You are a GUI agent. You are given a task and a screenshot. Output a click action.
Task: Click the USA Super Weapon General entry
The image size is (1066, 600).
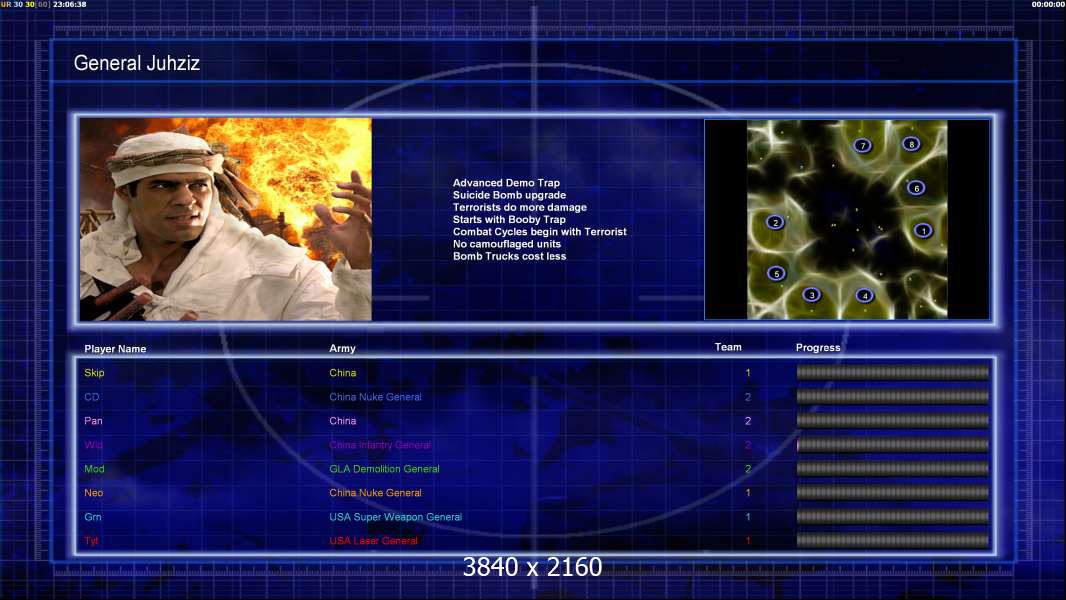396,517
